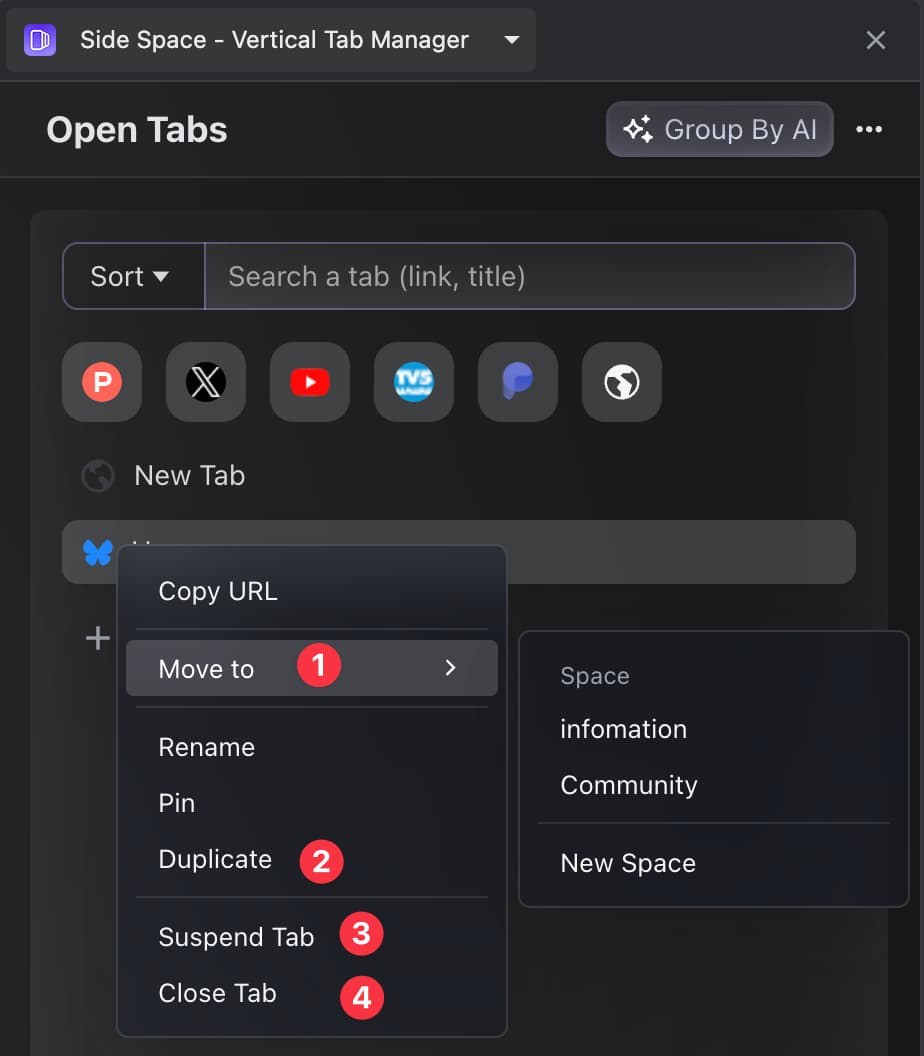Click the Bluesky butterfly tab favicon
Screen dimensions: 924x1056
pos(98,551)
